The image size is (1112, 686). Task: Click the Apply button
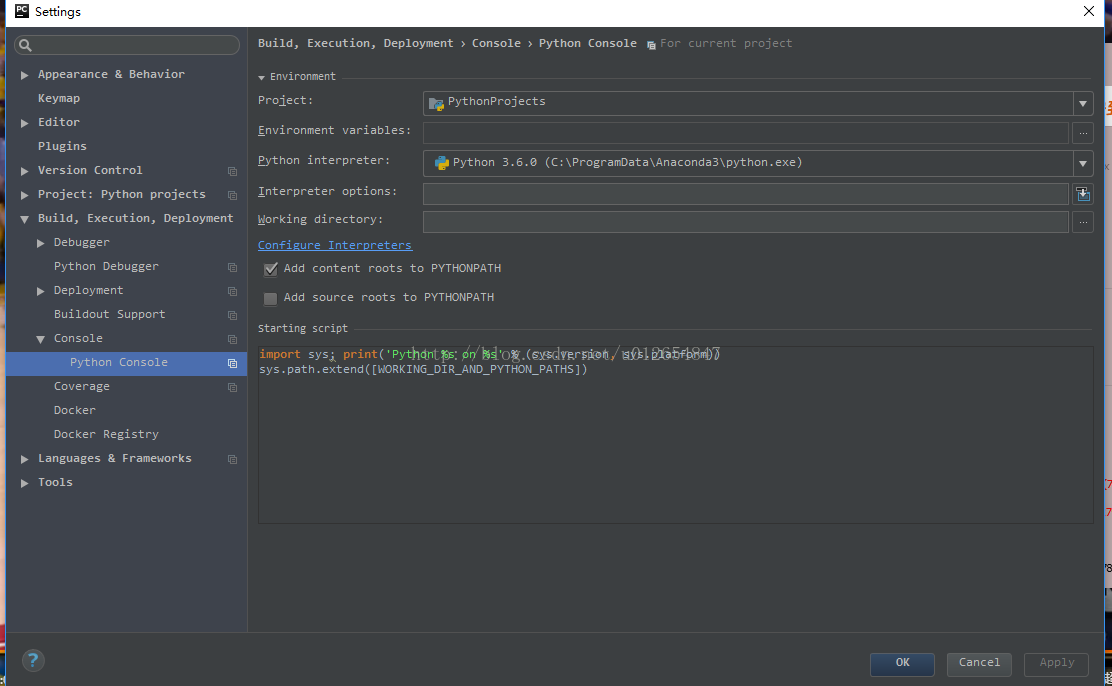[1057, 664]
